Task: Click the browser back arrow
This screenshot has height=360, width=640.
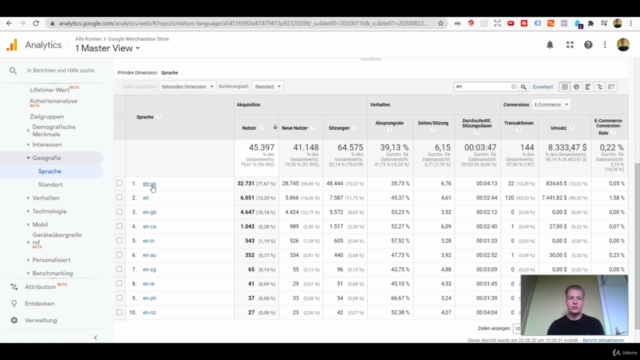Action: 9,23
